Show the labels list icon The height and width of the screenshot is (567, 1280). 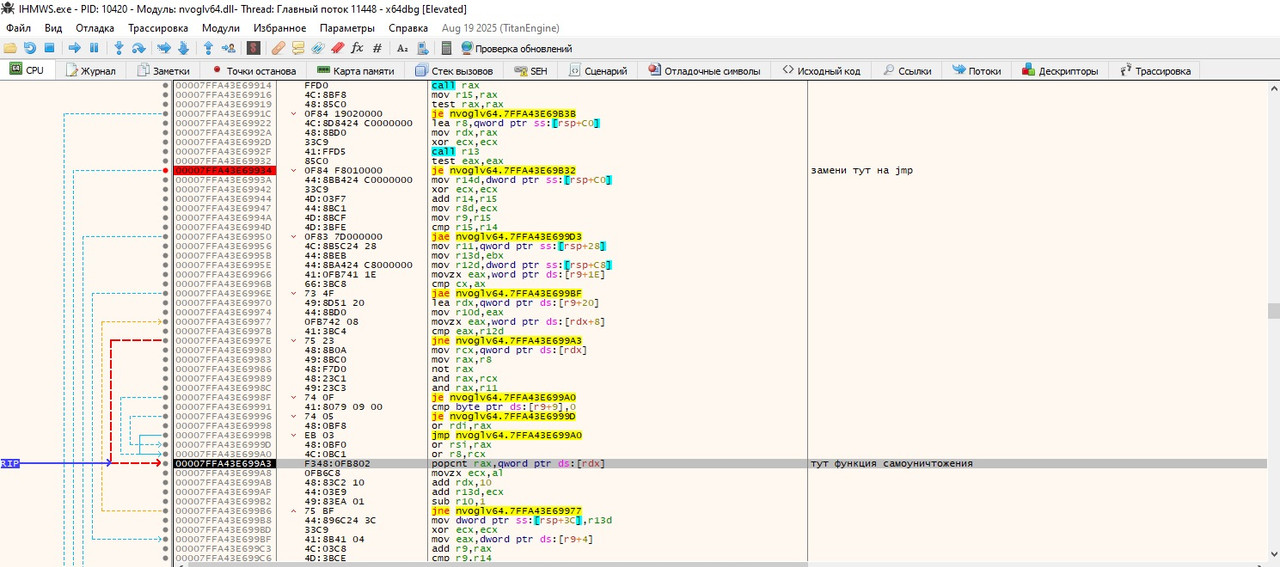[x=318, y=48]
